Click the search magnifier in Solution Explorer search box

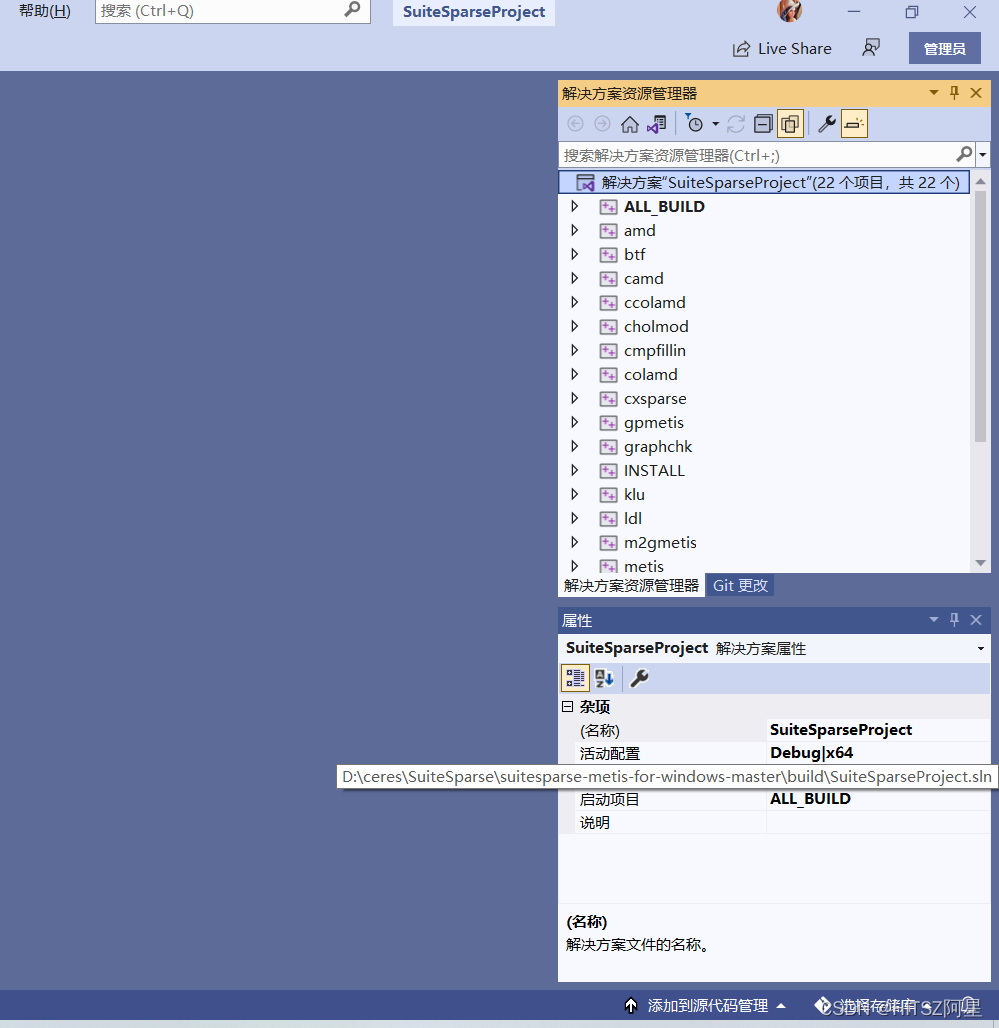964,155
